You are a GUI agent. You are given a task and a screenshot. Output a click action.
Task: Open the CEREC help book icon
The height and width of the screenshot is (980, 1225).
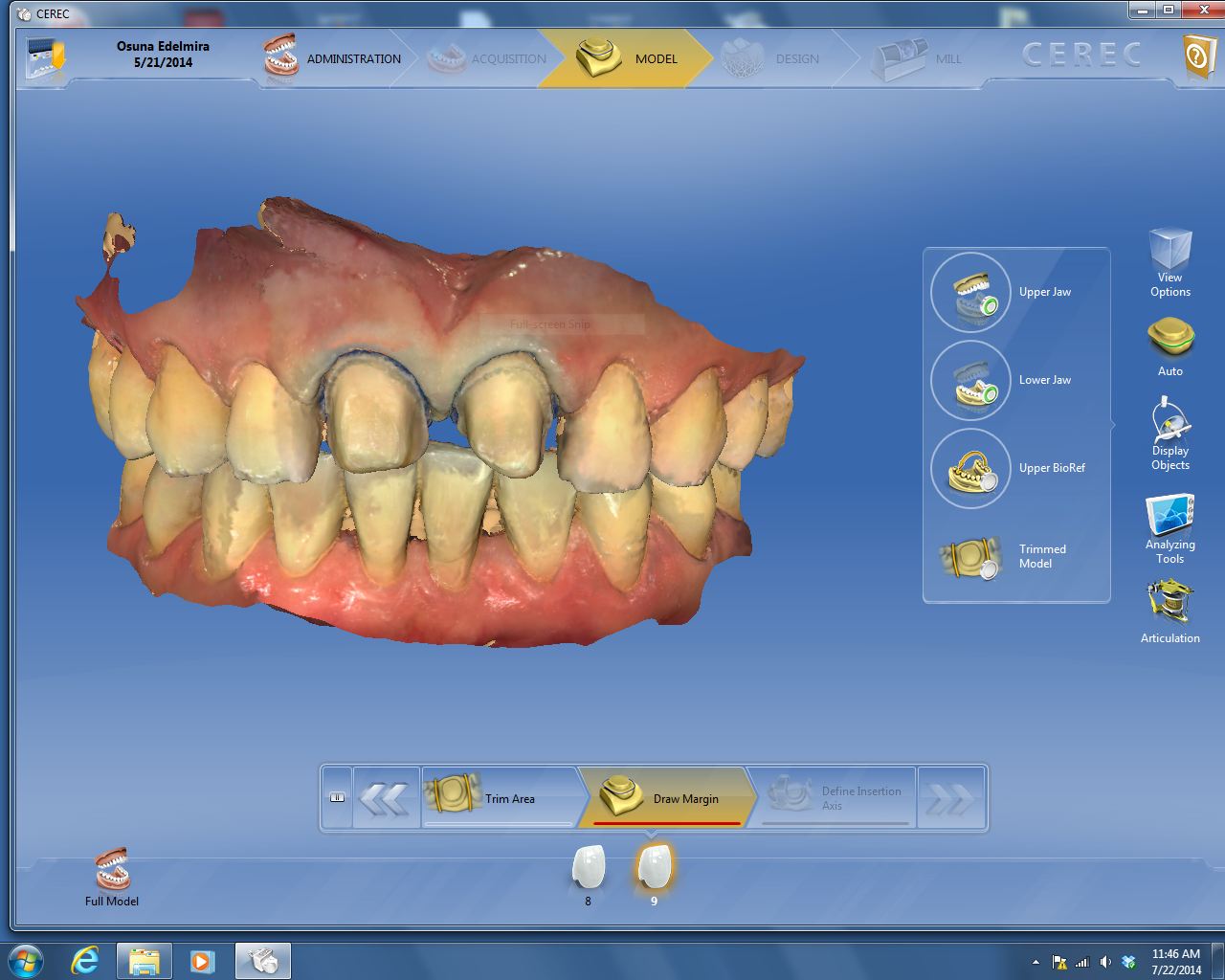pos(1197,57)
